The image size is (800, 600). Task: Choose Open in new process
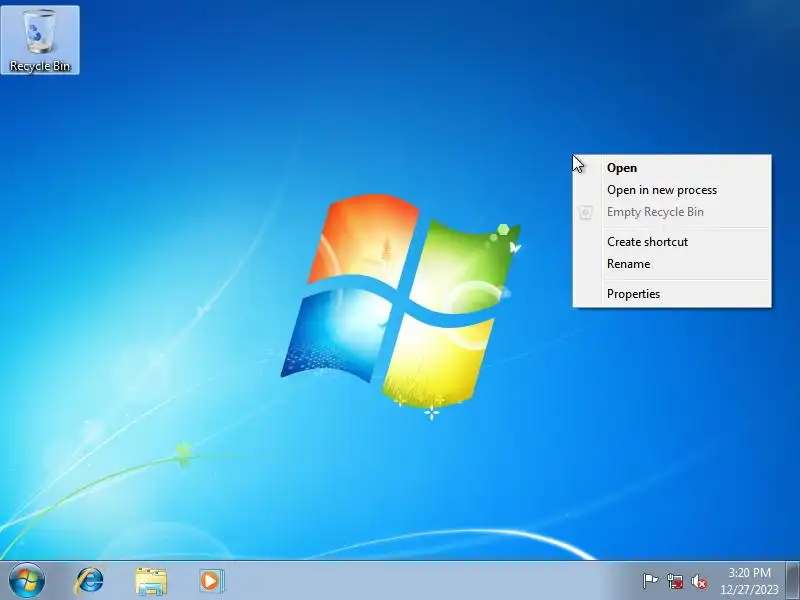tap(672, 190)
